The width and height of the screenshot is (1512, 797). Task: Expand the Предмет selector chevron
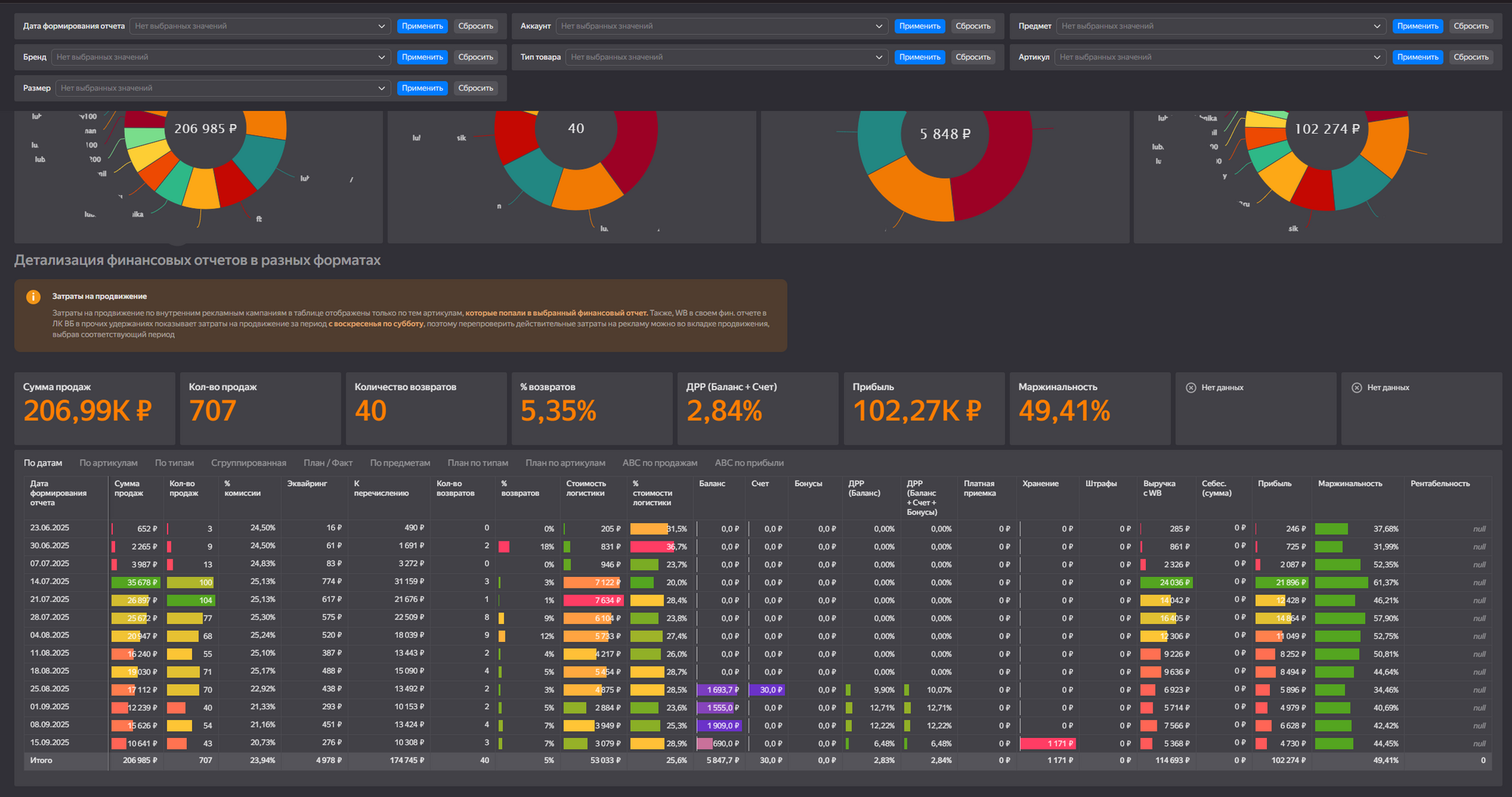coord(1377,27)
